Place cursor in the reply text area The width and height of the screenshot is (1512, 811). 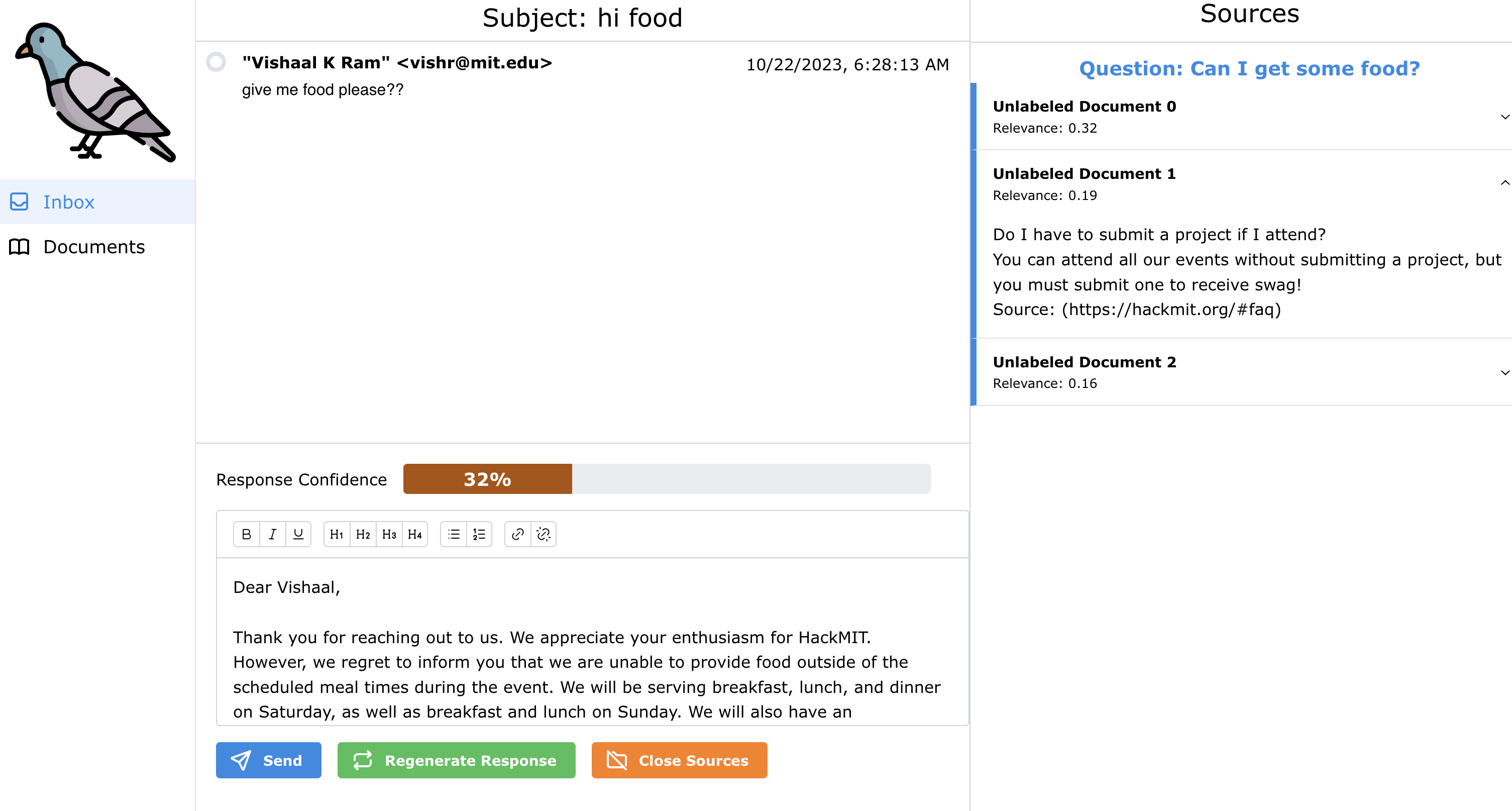click(587, 646)
